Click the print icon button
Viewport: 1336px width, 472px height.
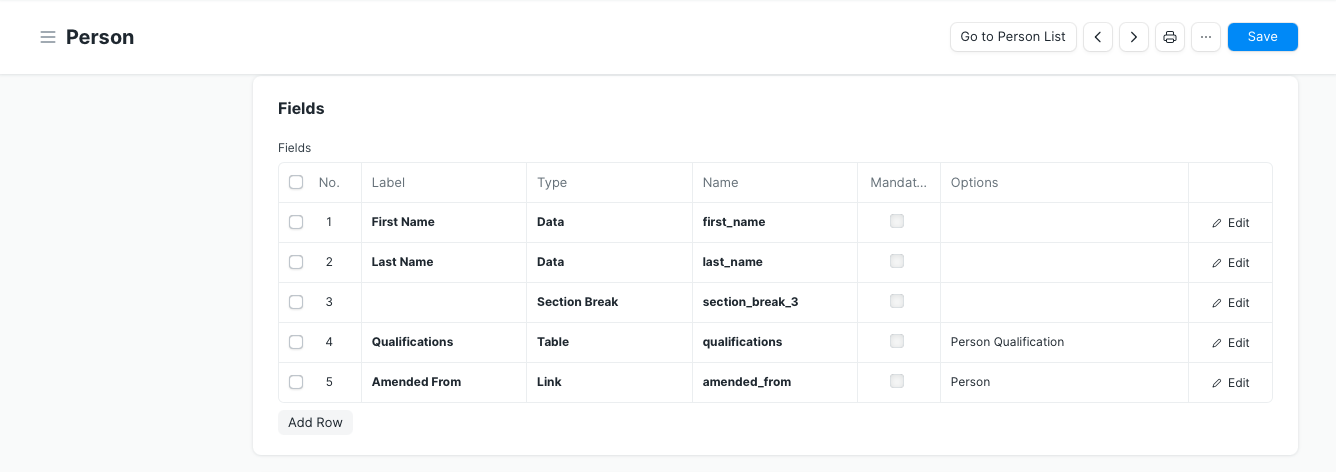[x=1170, y=37]
